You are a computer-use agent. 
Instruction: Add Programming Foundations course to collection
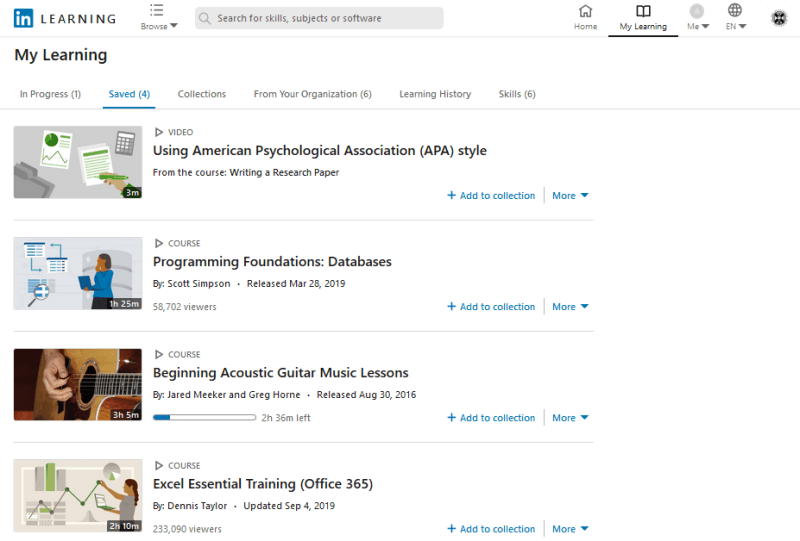click(491, 307)
